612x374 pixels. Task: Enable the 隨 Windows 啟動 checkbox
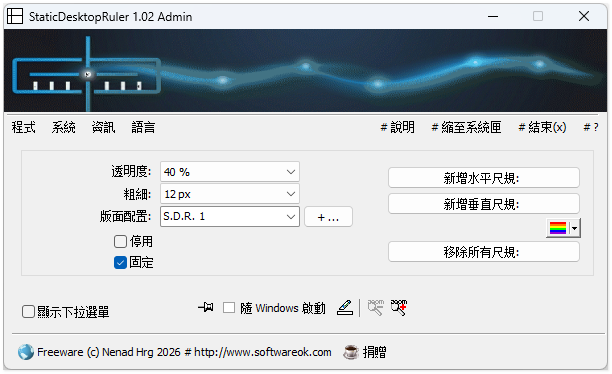[x=229, y=308]
